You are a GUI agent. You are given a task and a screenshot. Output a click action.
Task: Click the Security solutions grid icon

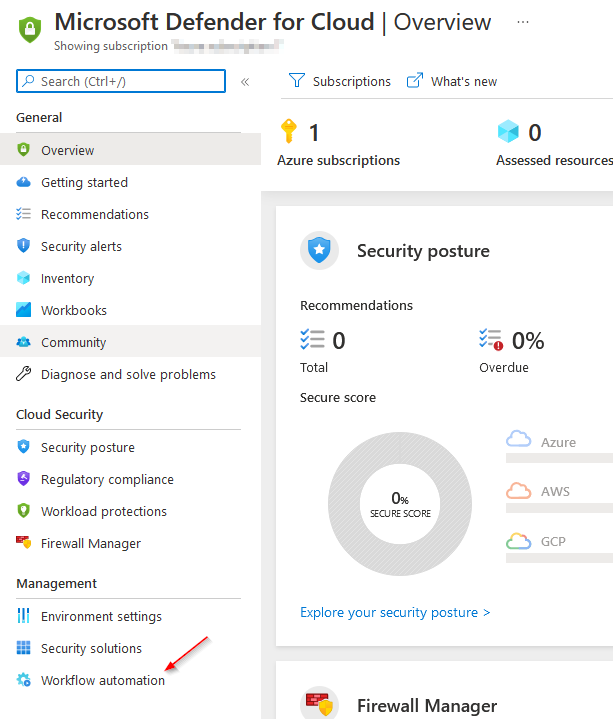[x=23, y=647]
